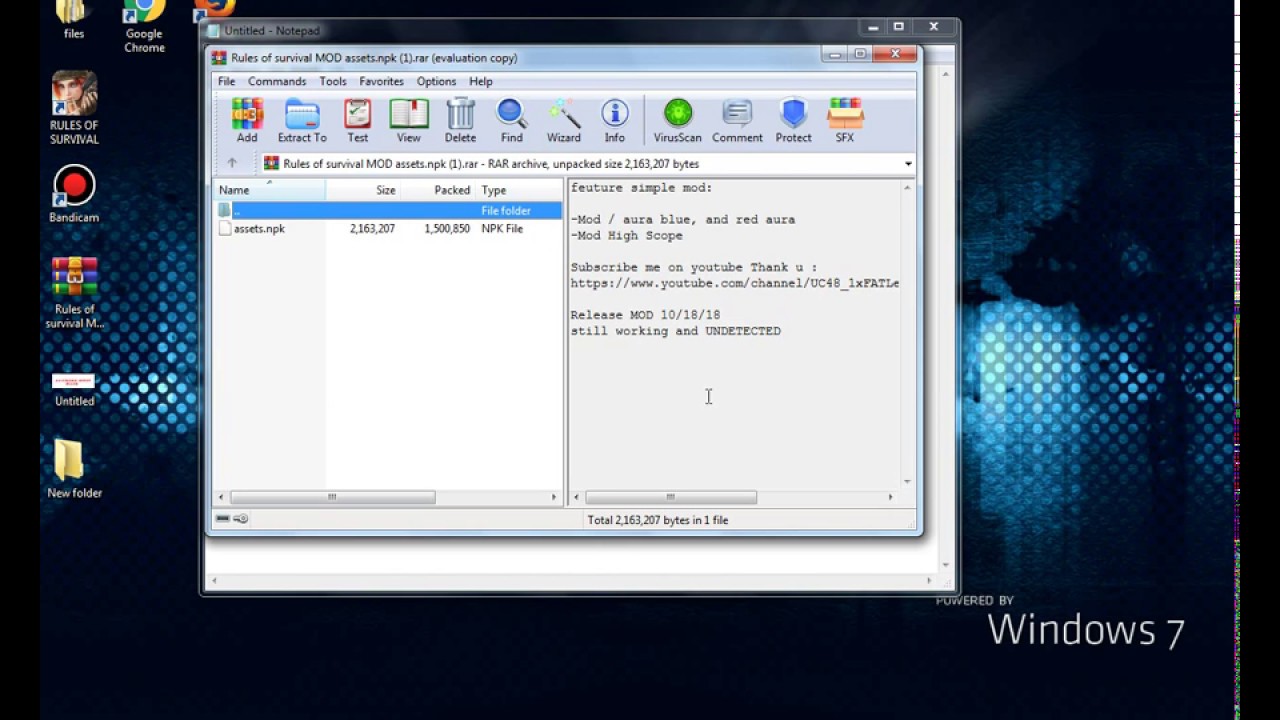Click comment pane scroll-down arrow
1280x720 pixels.
[x=908, y=481]
